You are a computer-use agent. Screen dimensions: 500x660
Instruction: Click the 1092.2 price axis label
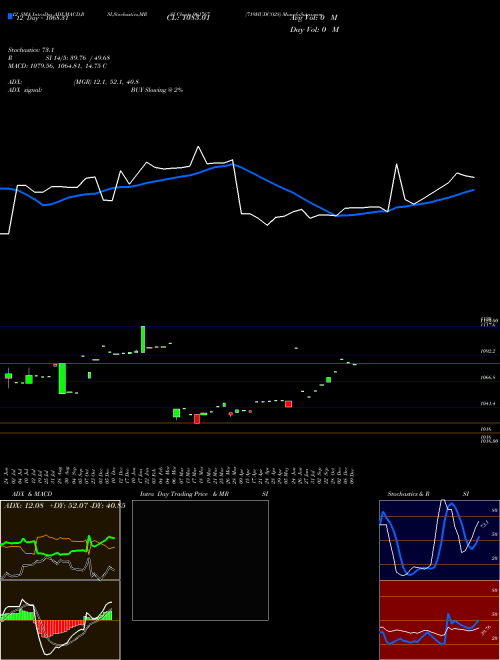point(488,351)
